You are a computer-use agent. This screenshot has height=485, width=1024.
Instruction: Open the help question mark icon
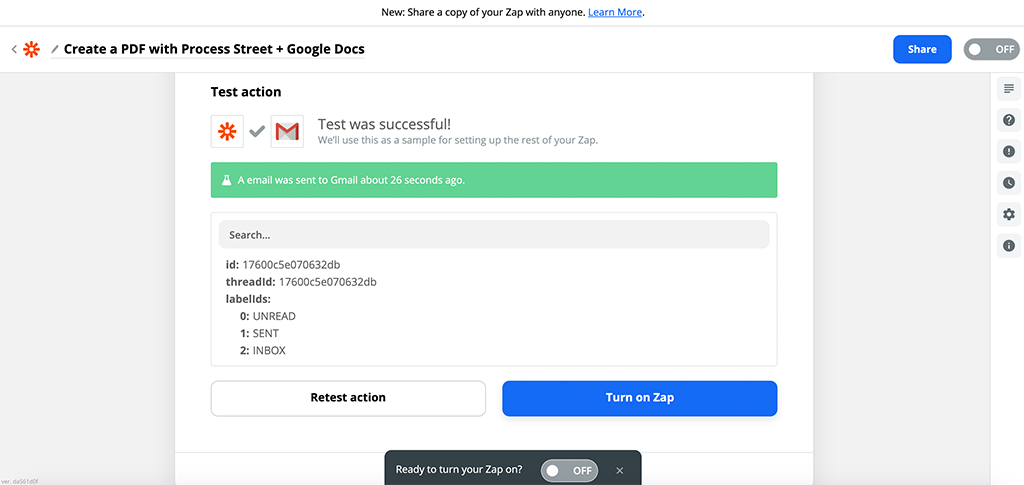point(1008,120)
